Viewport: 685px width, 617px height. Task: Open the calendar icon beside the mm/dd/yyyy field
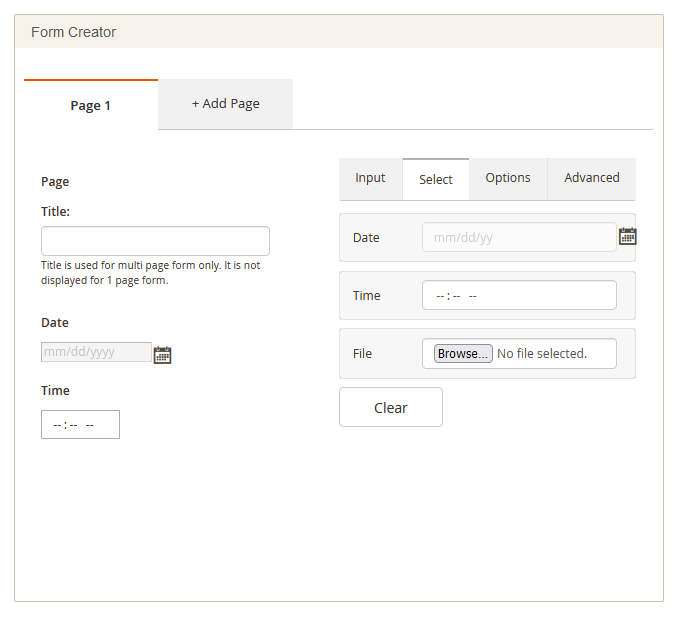[x=162, y=354]
